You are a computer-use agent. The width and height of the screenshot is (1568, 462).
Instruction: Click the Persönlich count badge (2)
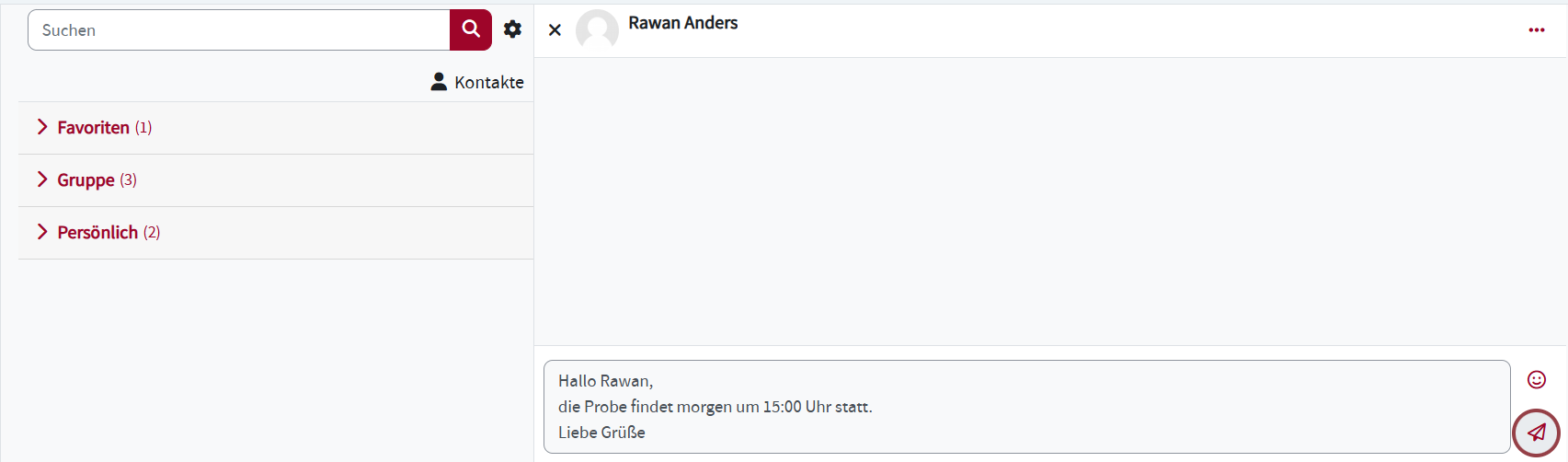(152, 233)
